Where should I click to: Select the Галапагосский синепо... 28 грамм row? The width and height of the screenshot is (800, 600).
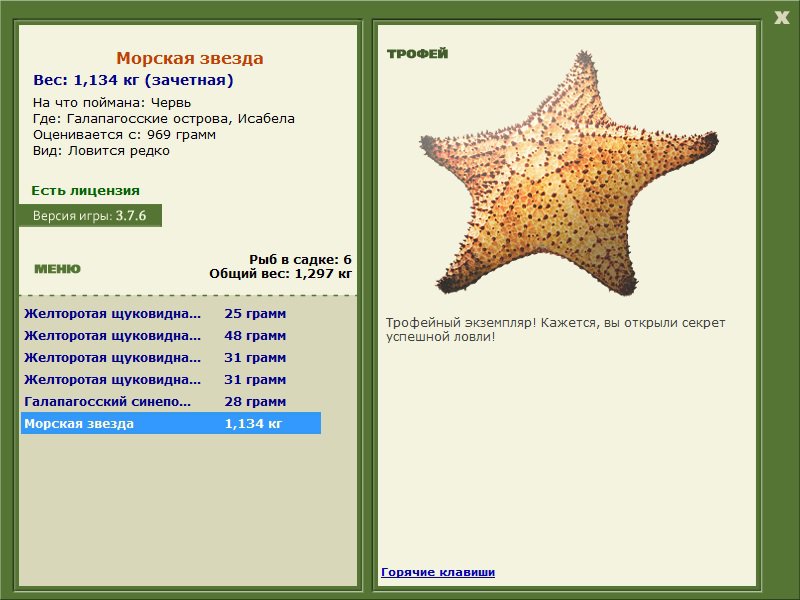point(171,402)
